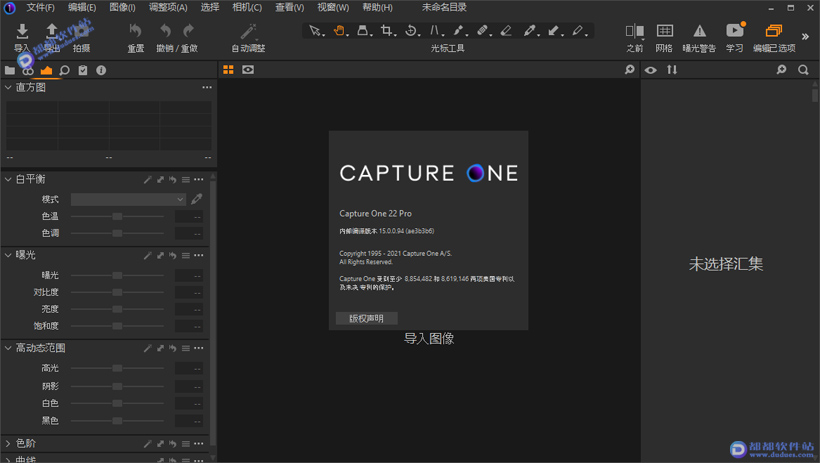Toggle Edit Selected (编辑已选项) mode
The width and height of the screenshot is (820, 463).
click(774, 31)
